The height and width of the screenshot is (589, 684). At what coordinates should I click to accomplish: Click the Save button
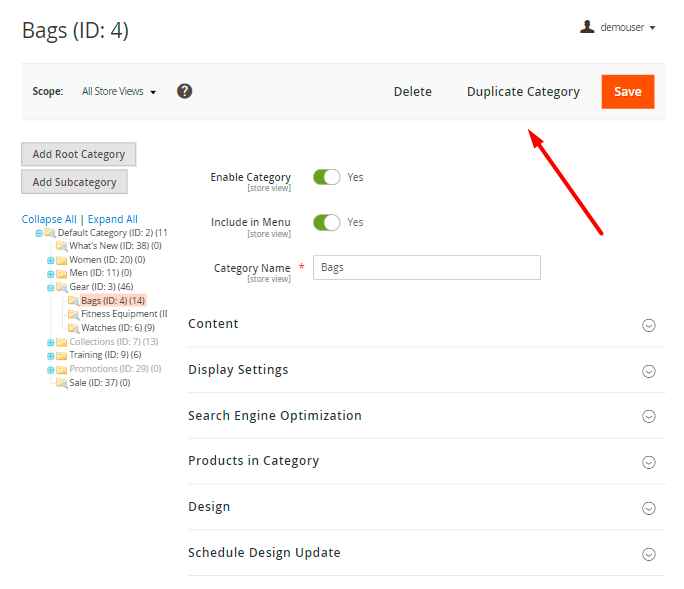[627, 92]
